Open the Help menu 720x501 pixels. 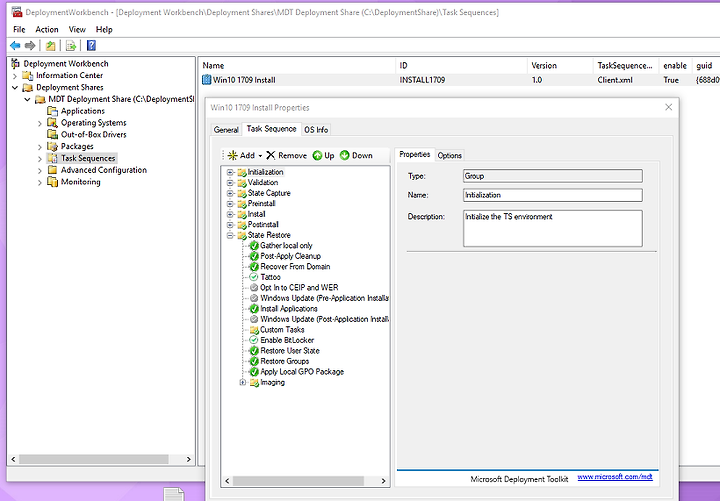pos(104,29)
